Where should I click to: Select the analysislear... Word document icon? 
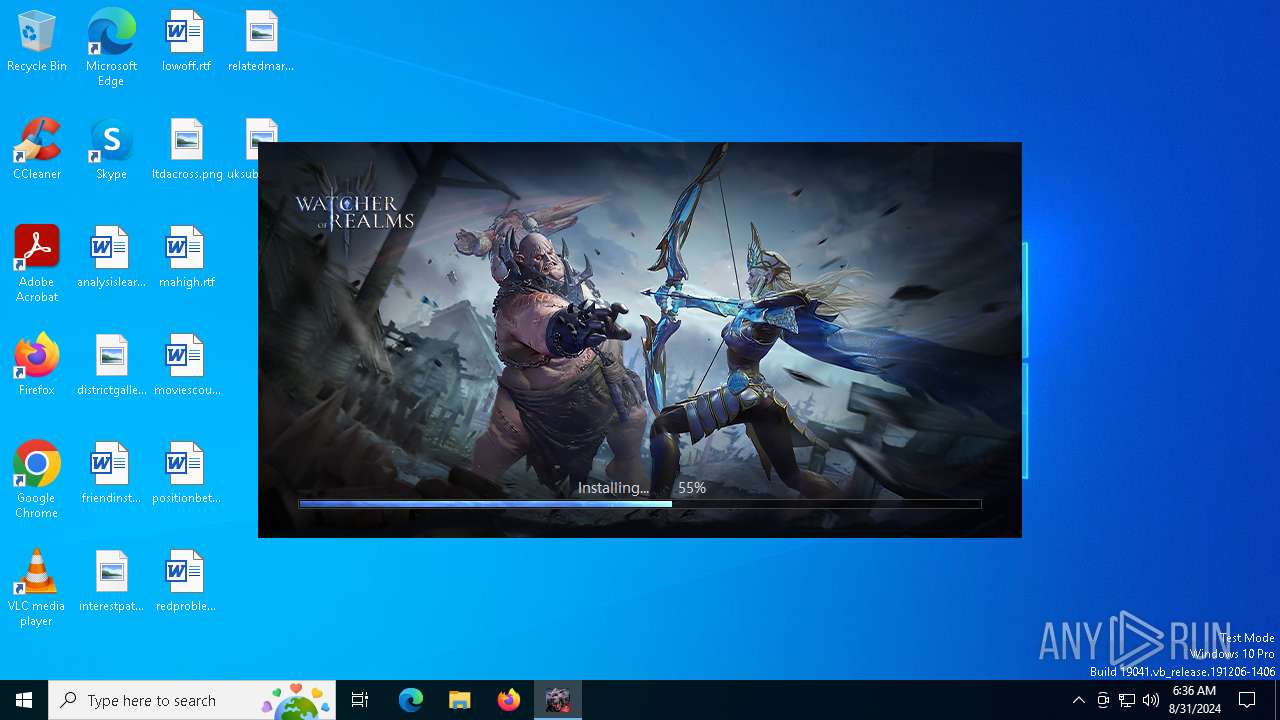[111, 258]
